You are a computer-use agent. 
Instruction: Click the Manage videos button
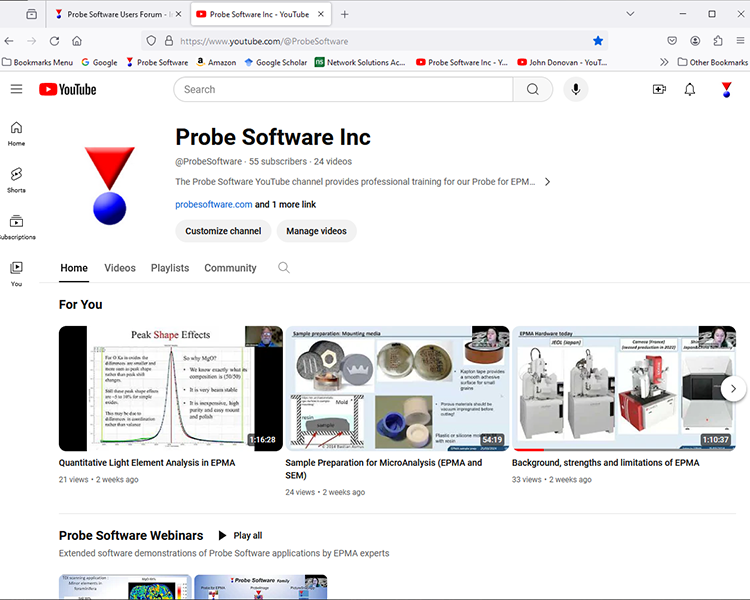tap(316, 231)
